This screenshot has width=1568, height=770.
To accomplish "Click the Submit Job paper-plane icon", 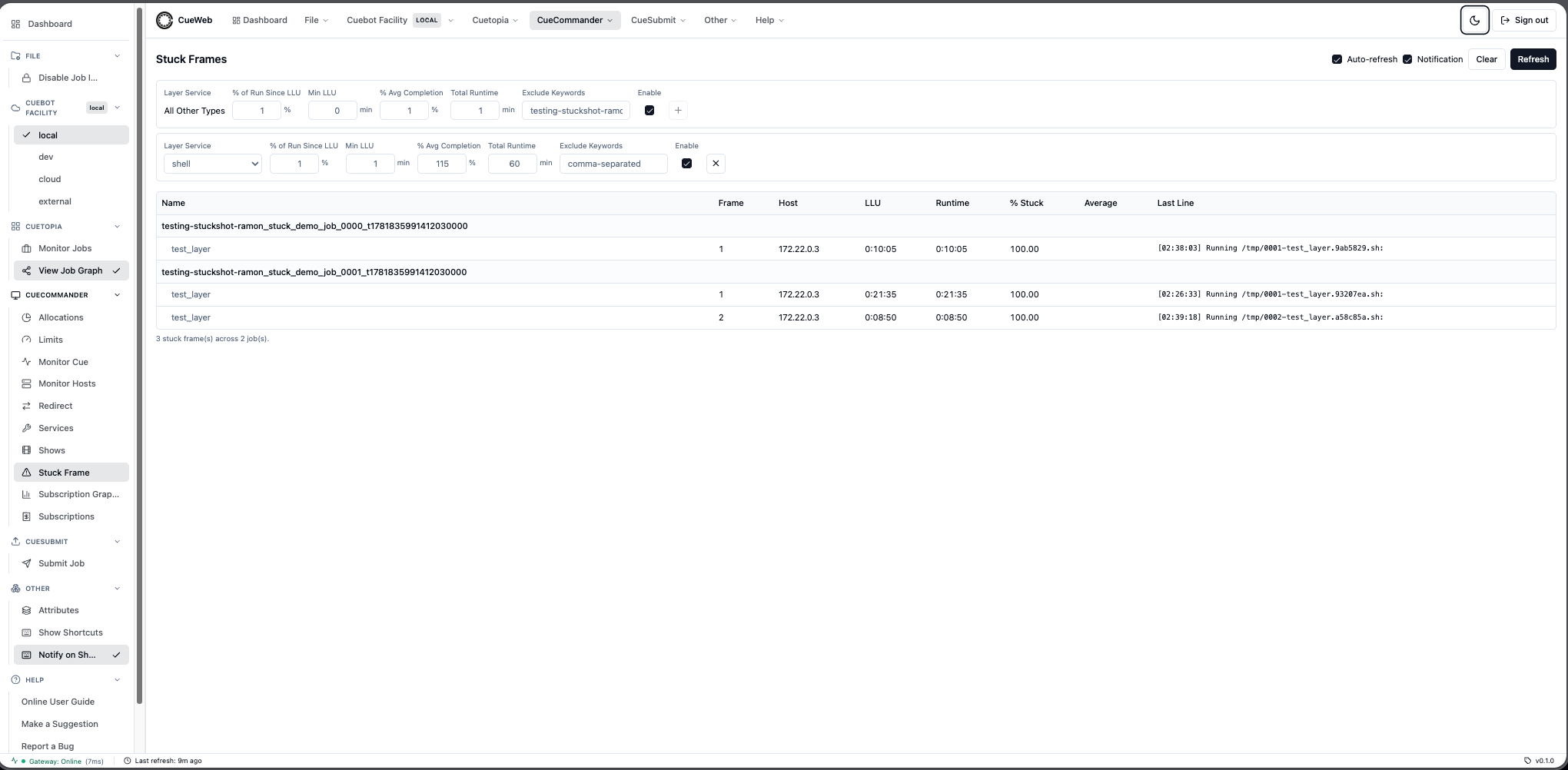I will click(x=27, y=563).
